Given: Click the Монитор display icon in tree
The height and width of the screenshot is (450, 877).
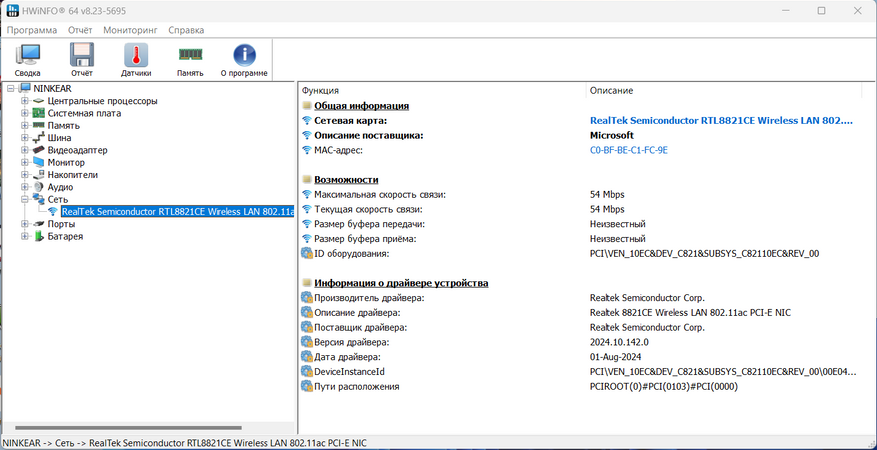Looking at the screenshot, I should pos(38,163).
